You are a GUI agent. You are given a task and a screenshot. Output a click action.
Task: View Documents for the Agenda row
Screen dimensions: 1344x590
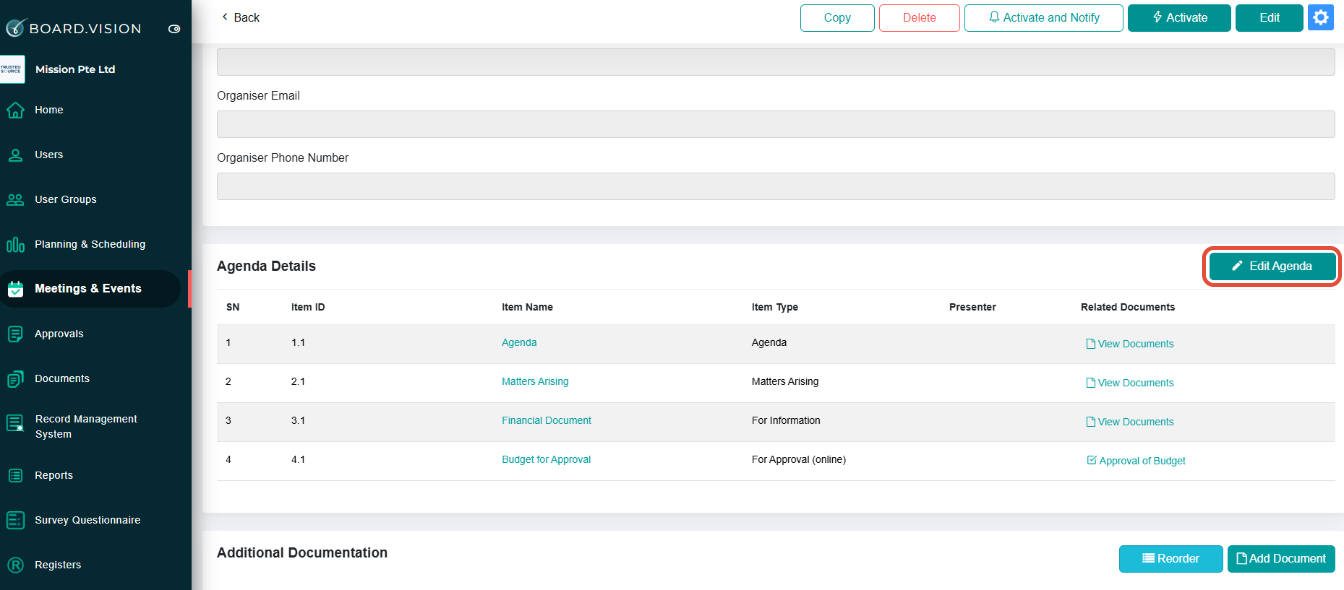[1130, 344]
